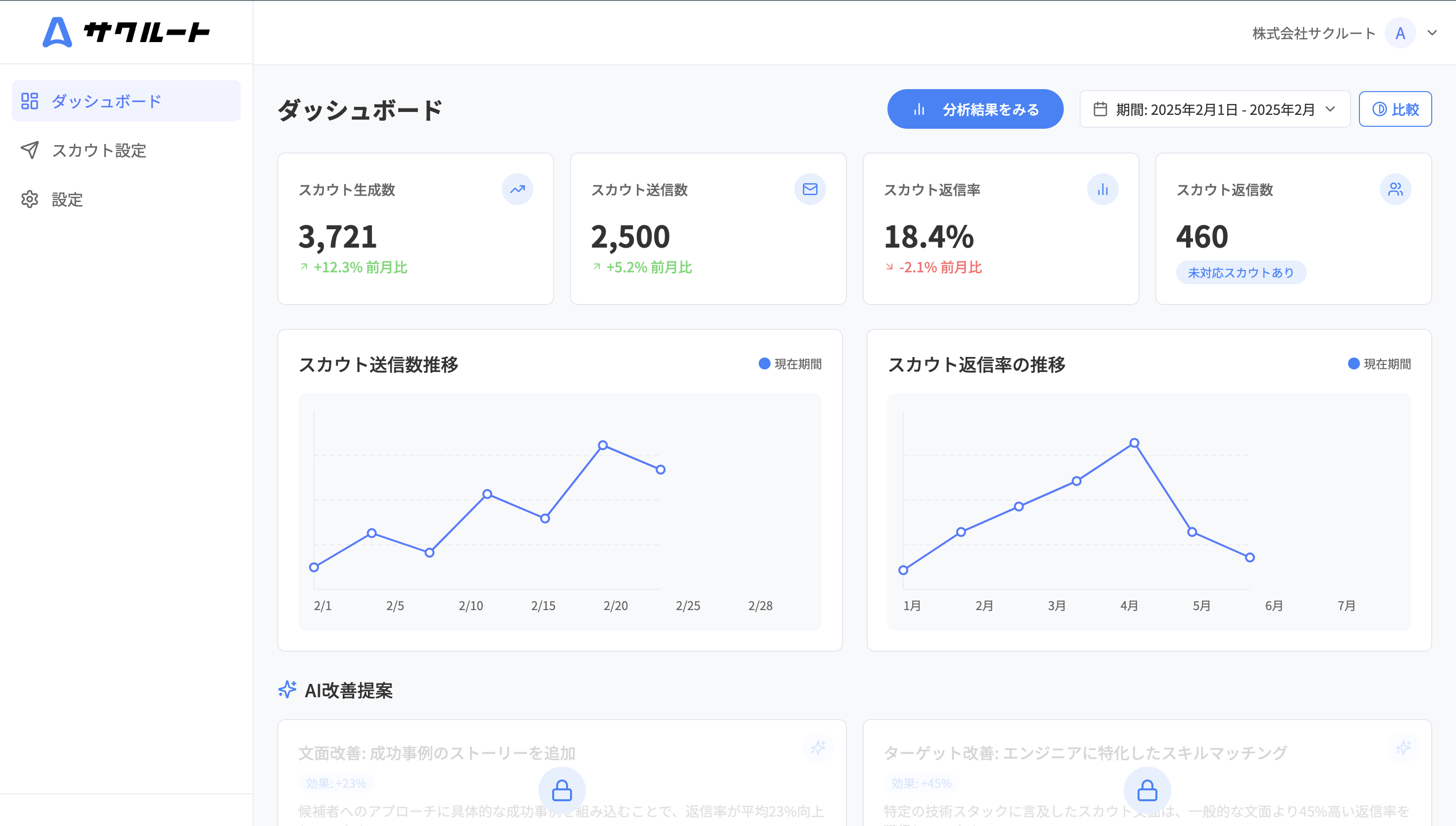The width and height of the screenshot is (1456, 826).
Task: Open 設定 in the sidebar
Action: 126,199
